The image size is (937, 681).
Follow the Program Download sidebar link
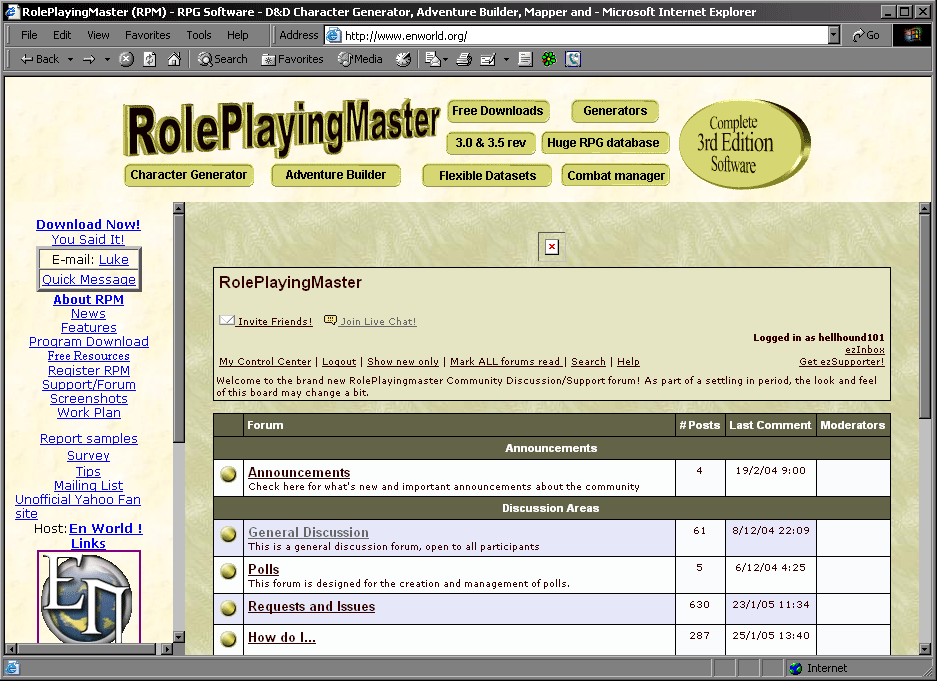[89, 342]
